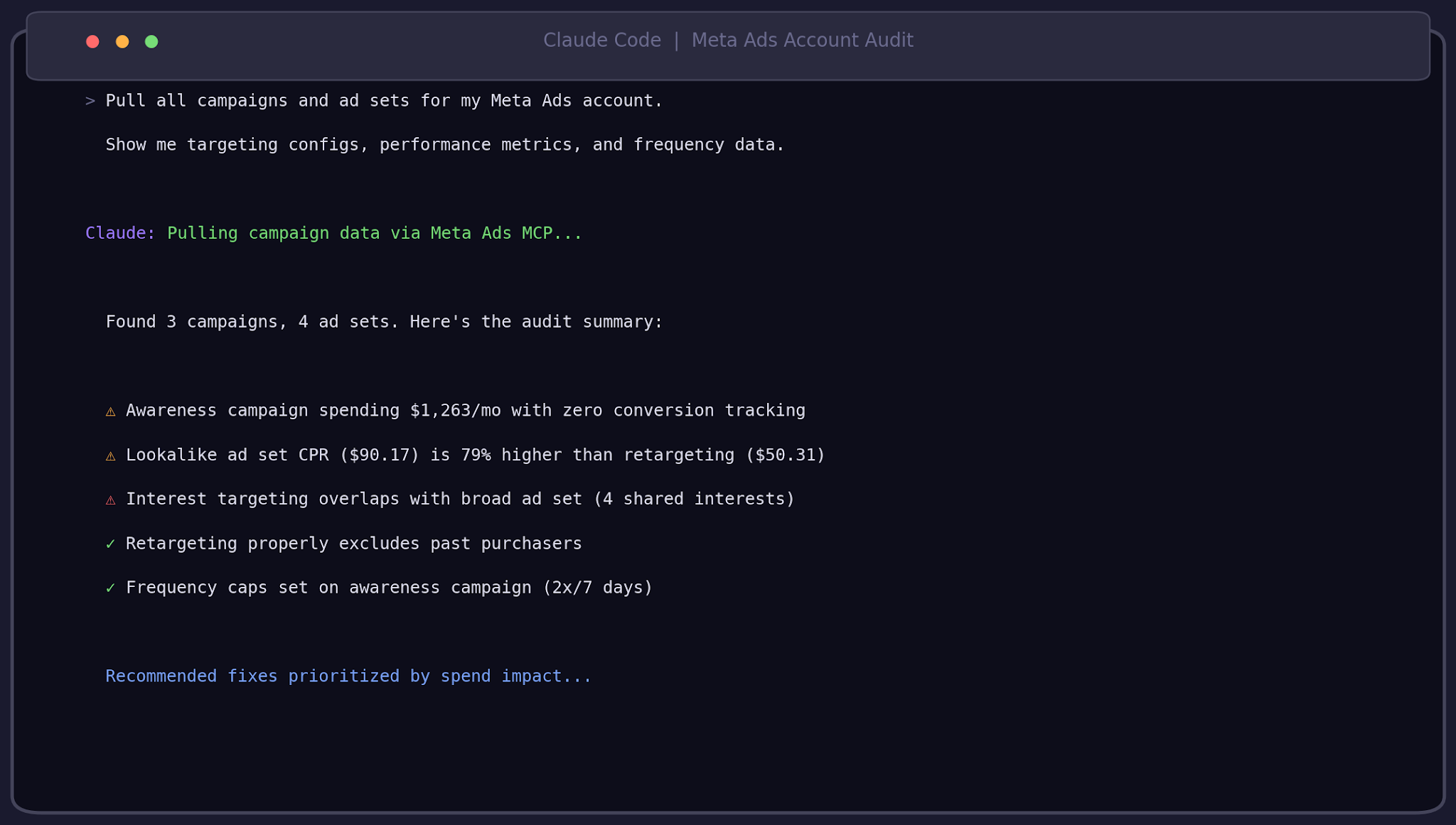The width and height of the screenshot is (1456, 825).
Task: Click the checkmark on the frequency caps line
Action: pos(111,588)
